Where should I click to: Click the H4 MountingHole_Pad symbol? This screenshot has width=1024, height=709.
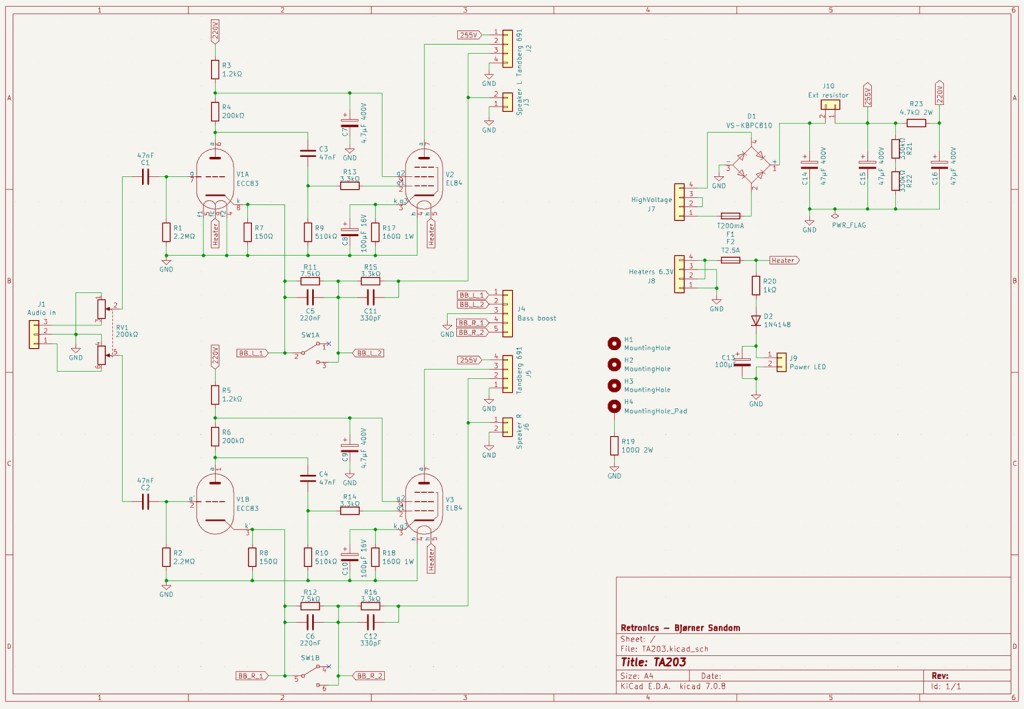(x=614, y=406)
